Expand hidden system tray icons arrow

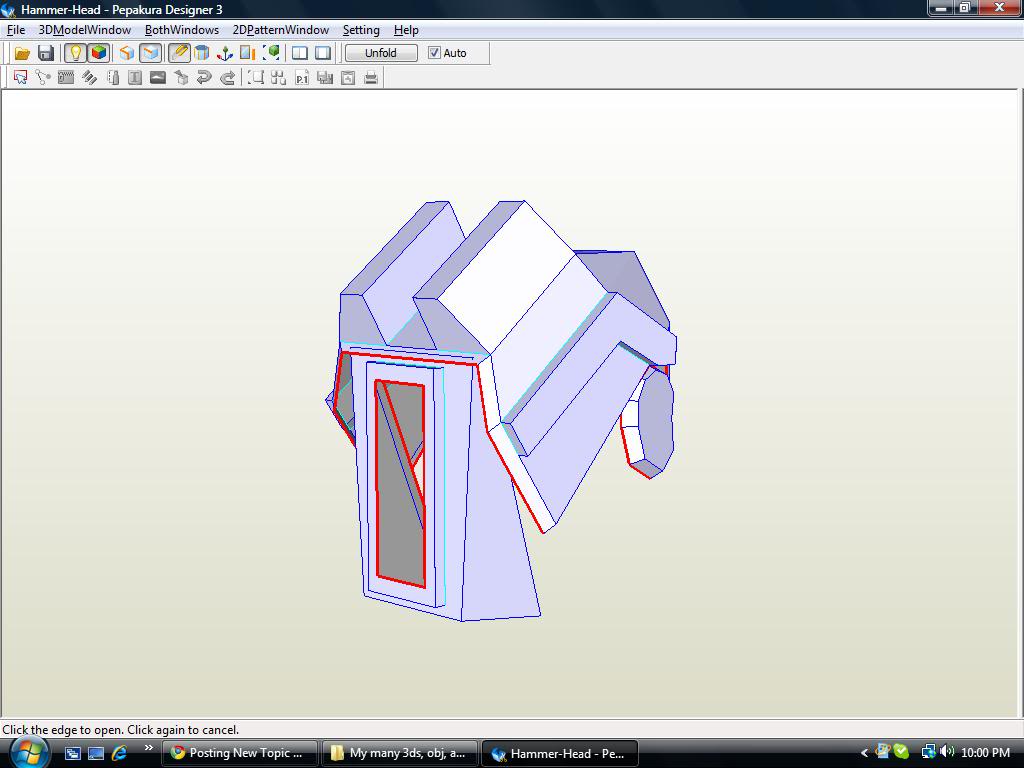(x=864, y=753)
